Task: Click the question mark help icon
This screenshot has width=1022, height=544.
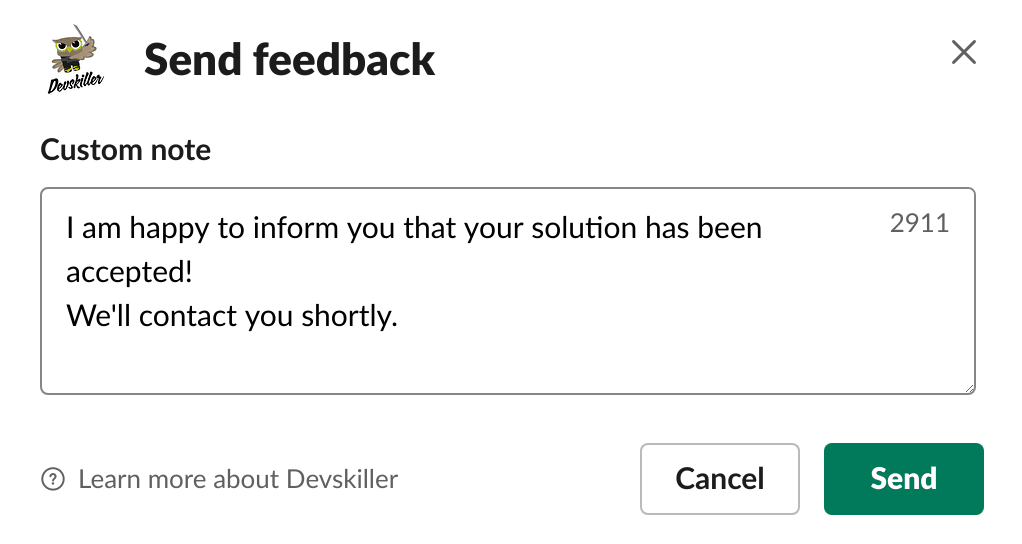Action: (x=52, y=479)
